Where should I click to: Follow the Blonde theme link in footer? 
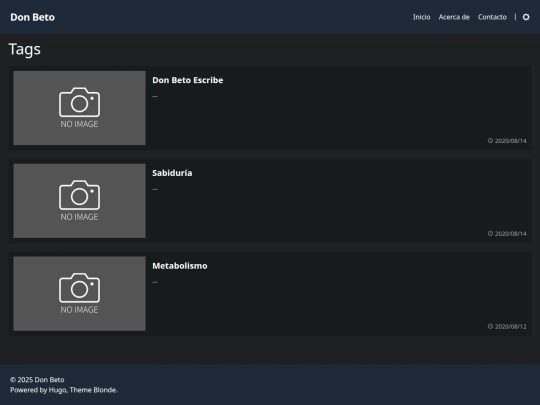point(105,390)
